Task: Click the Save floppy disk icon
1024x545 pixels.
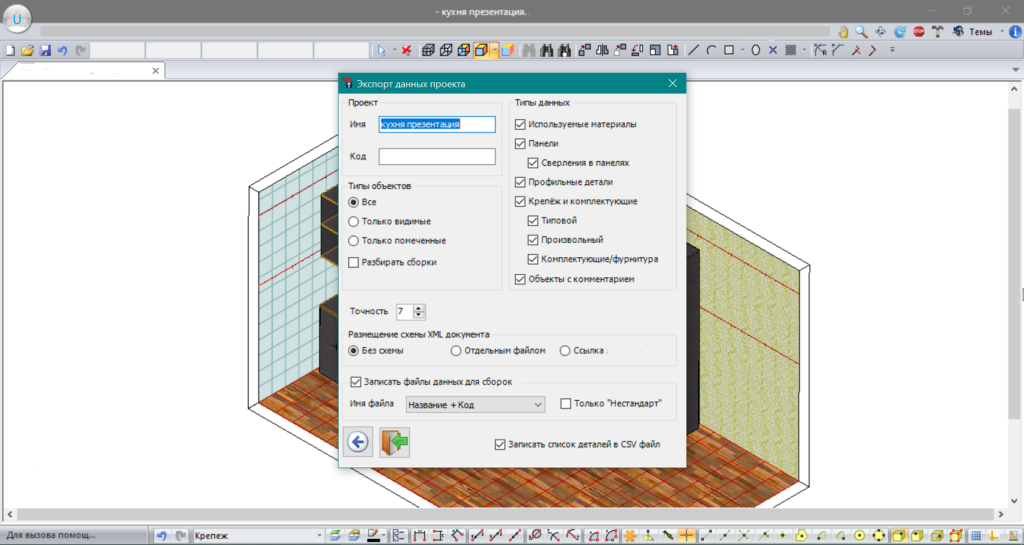Action: (x=45, y=50)
